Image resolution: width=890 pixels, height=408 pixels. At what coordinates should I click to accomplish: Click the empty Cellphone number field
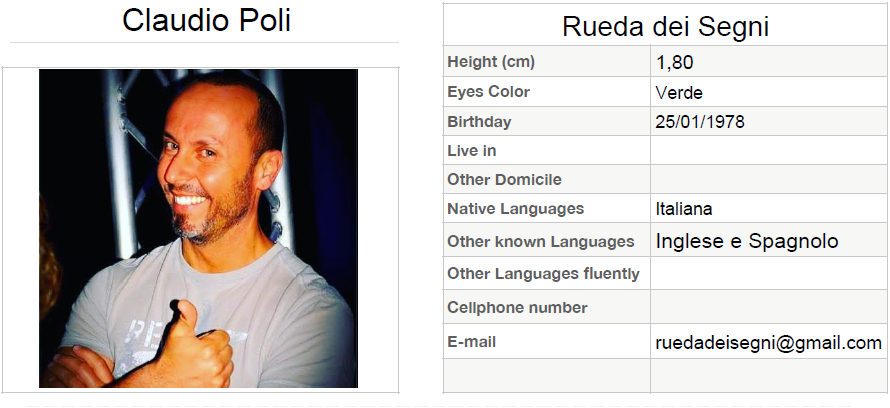tap(769, 307)
